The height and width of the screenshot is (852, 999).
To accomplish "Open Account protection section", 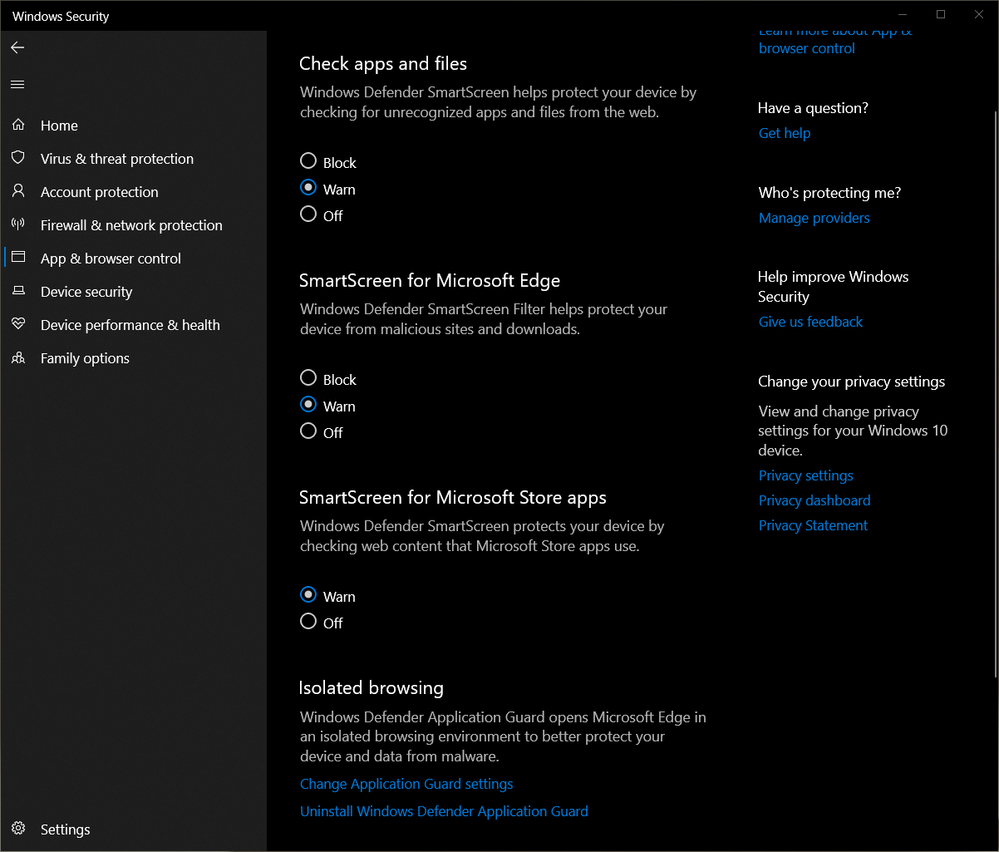I will tap(99, 192).
